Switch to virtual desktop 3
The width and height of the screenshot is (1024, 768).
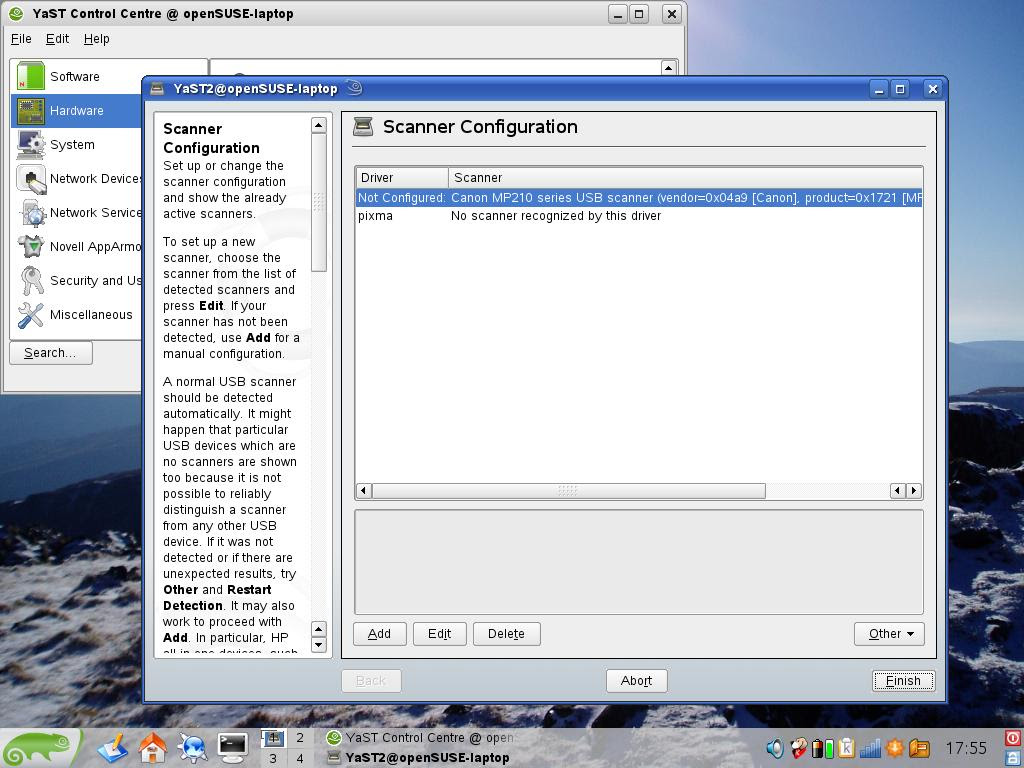tap(272, 758)
